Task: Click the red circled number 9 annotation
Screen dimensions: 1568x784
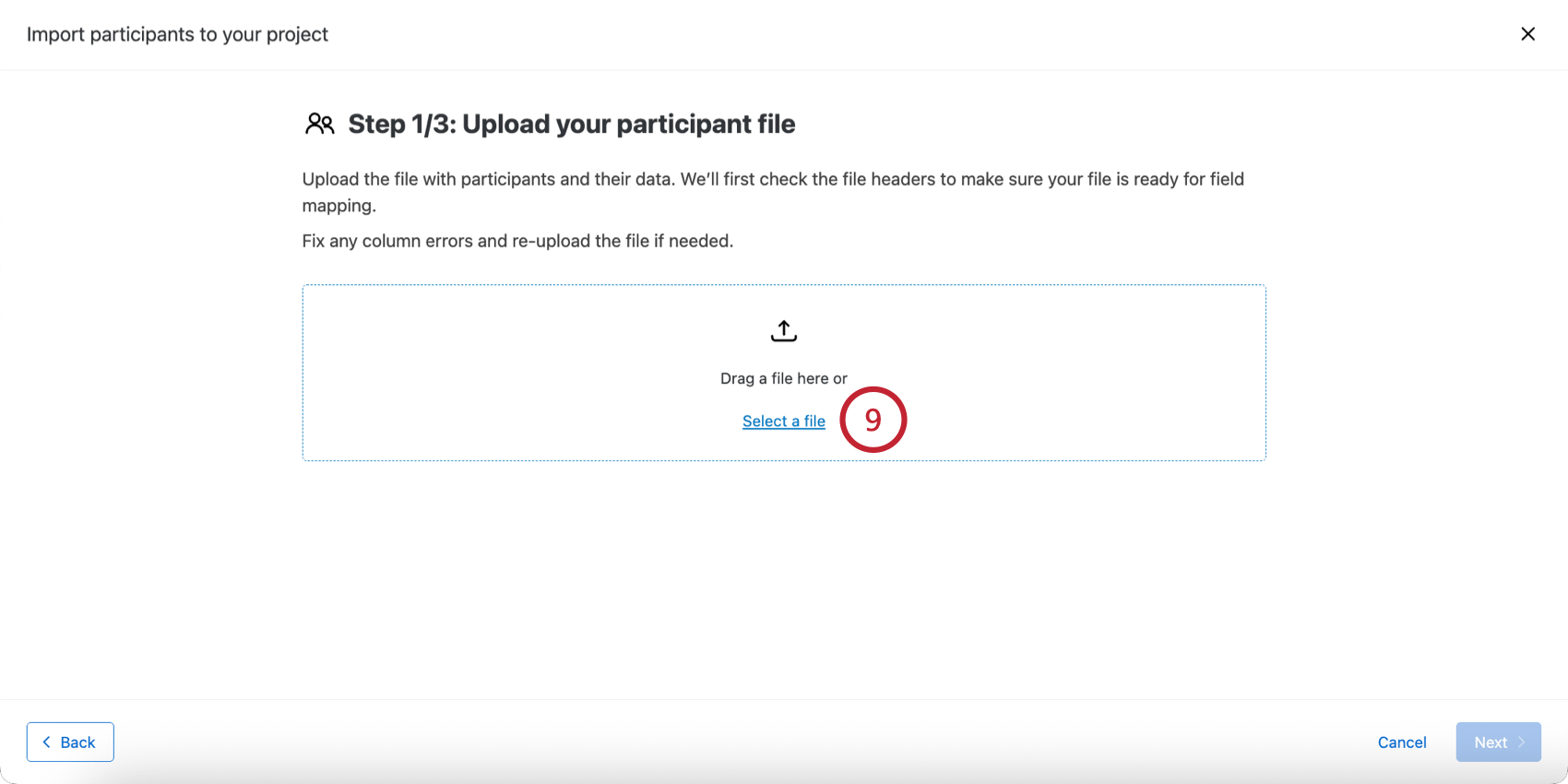Action: point(873,420)
